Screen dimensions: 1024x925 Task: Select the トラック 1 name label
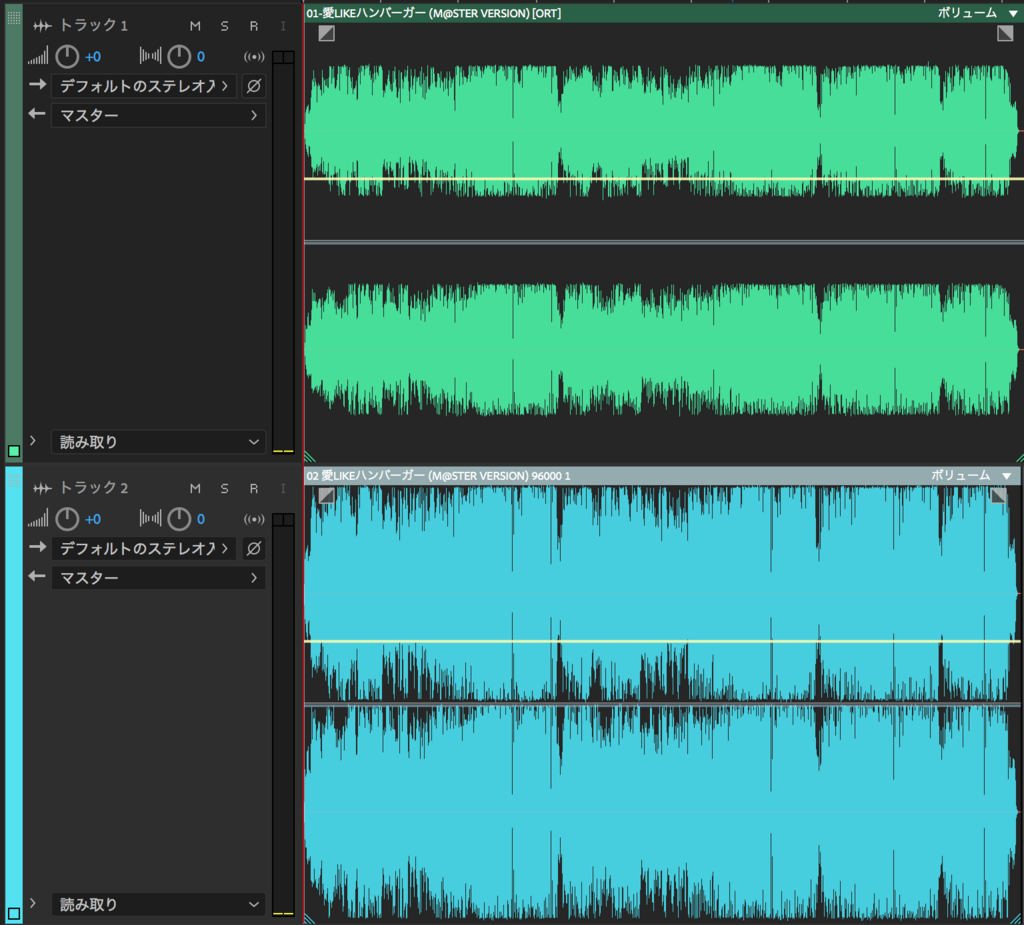pos(93,25)
